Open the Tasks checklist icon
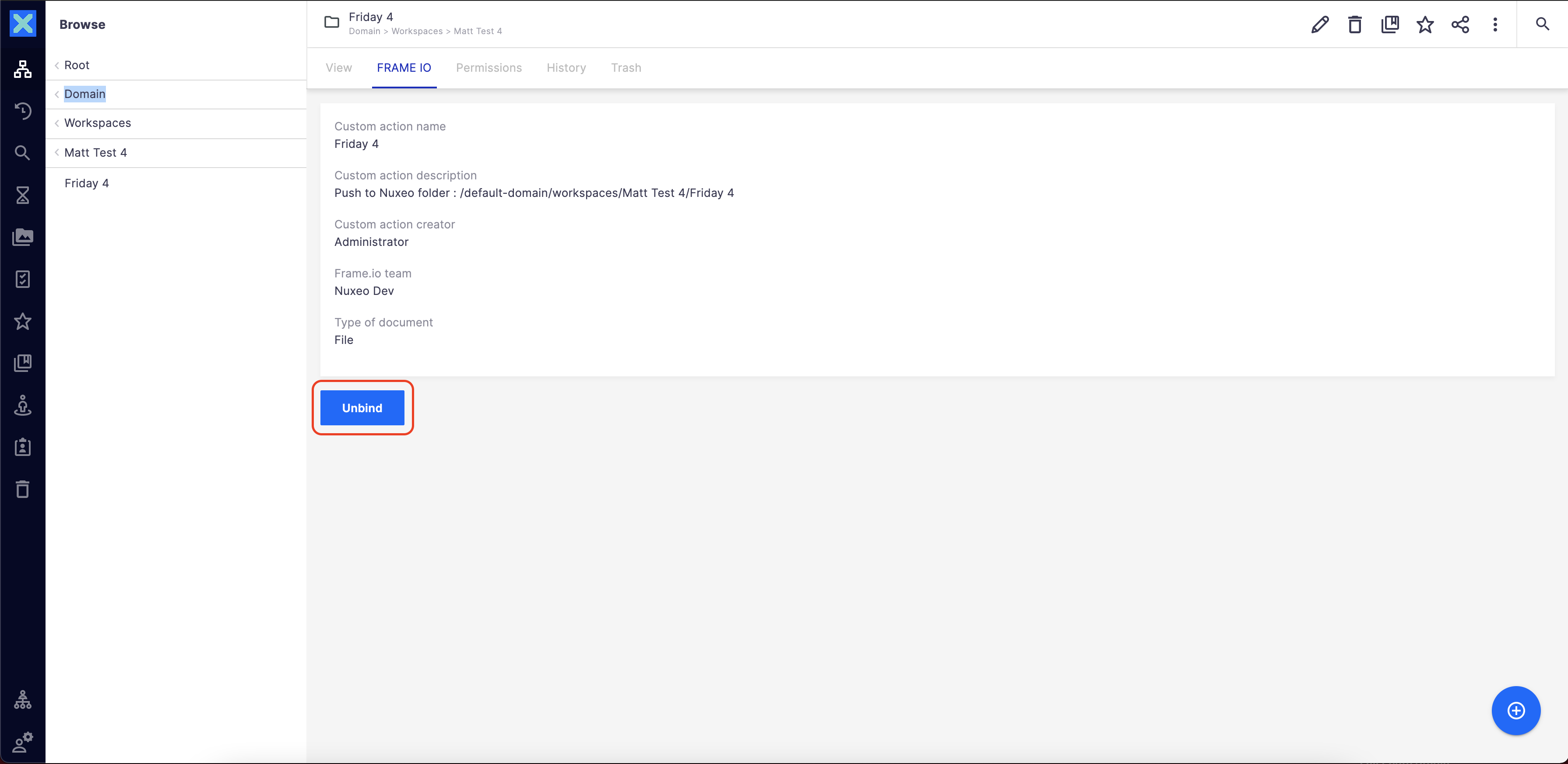1568x764 pixels. pos(22,279)
